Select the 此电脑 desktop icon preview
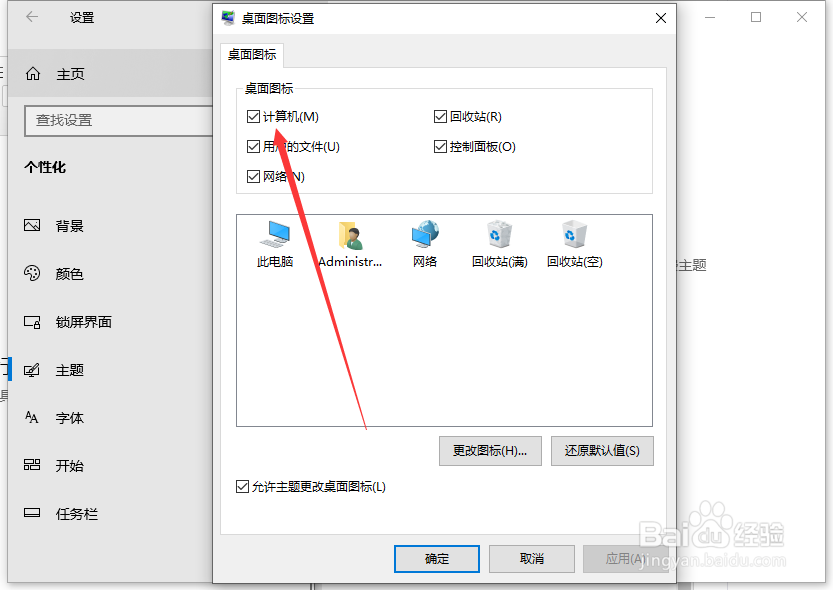Screen dimensions: 833x590 [x=275, y=245]
